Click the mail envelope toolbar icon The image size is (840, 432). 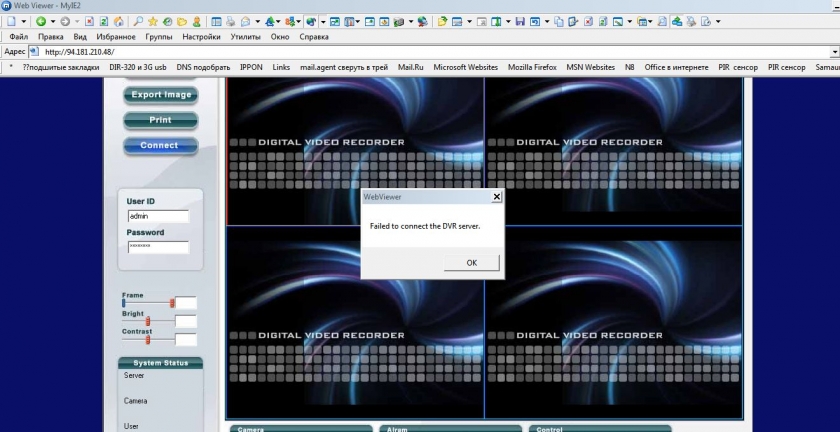tap(245, 21)
